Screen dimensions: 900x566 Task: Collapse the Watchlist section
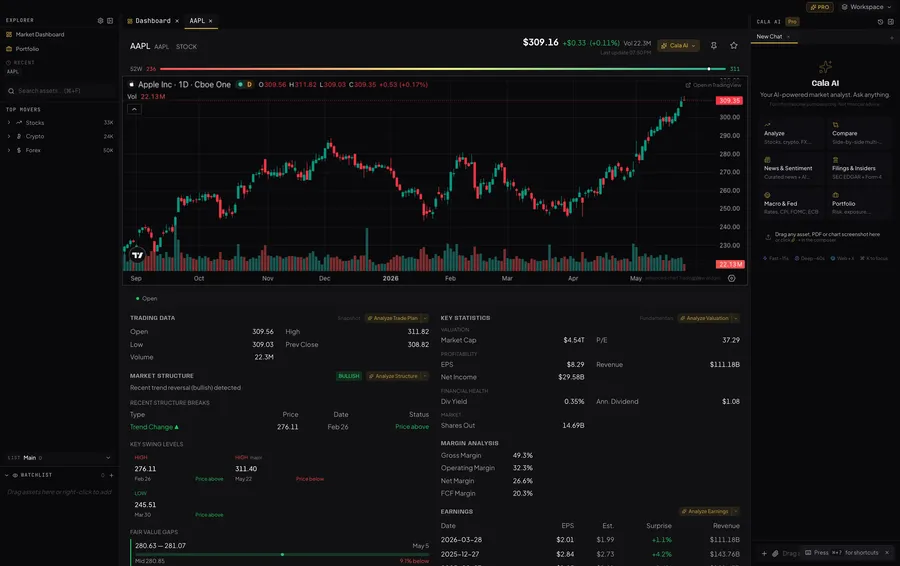click(x=7, y=475)
